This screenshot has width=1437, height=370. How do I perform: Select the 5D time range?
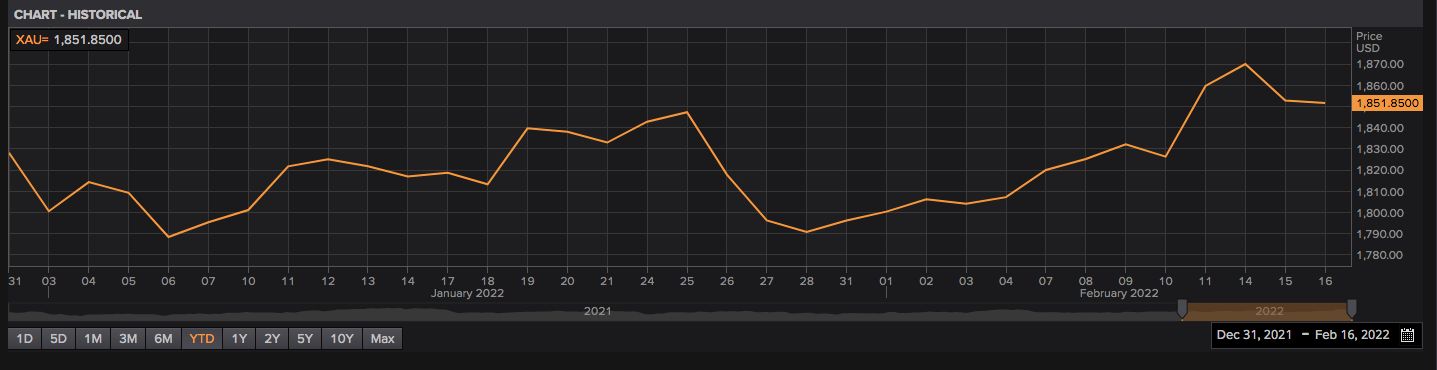coord(59,339)
